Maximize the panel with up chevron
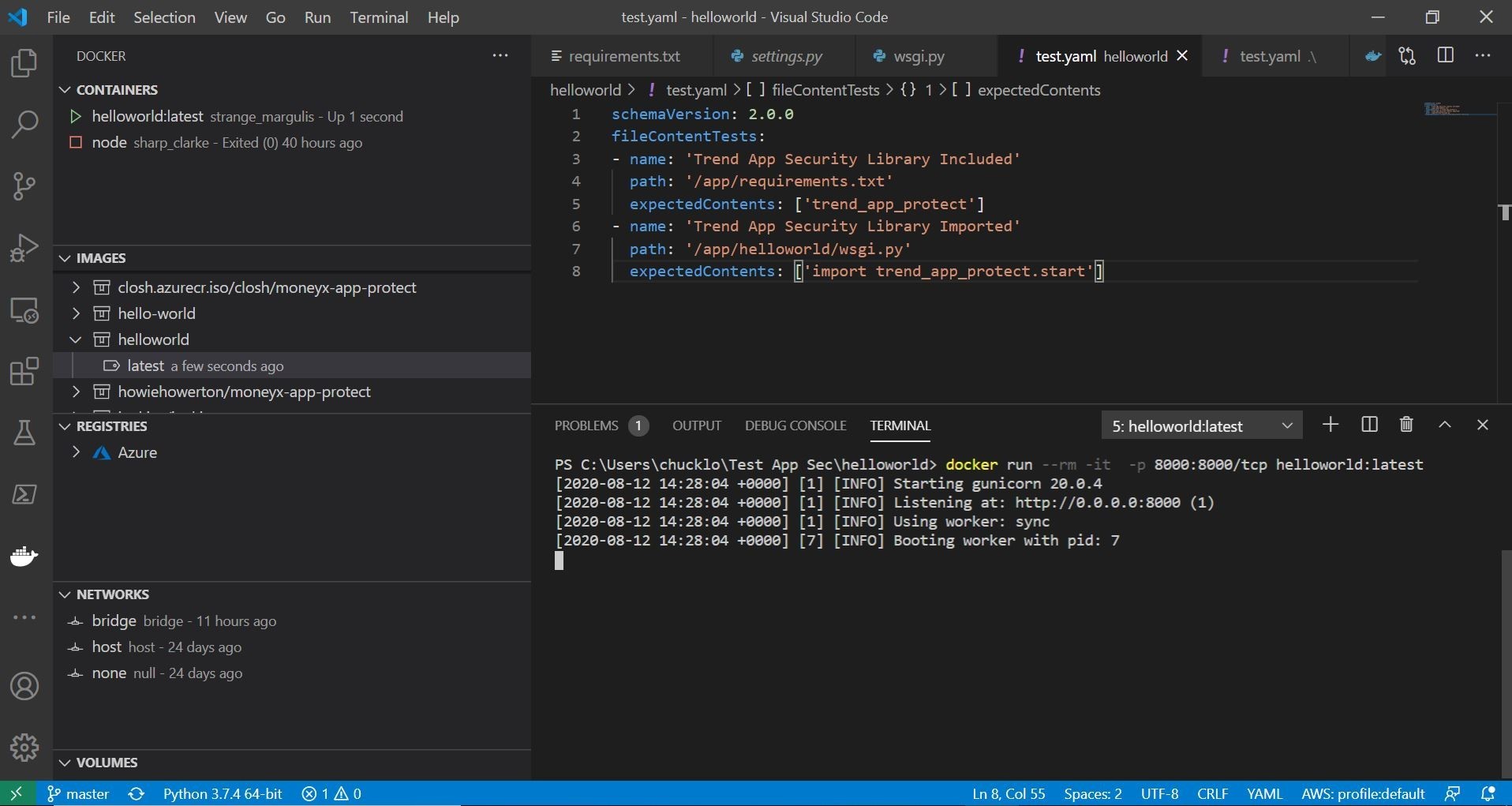Screen dimensions: 1512x806 point(1445,425)
